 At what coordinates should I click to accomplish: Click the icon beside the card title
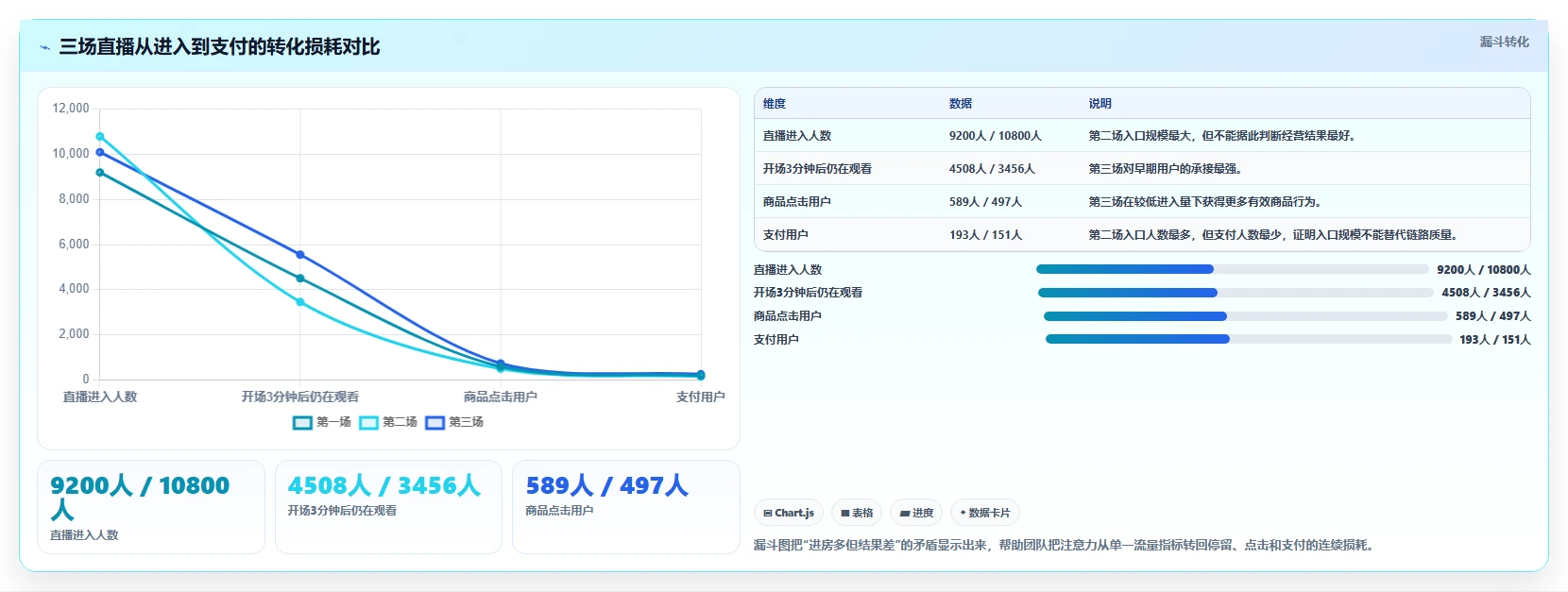44,47
